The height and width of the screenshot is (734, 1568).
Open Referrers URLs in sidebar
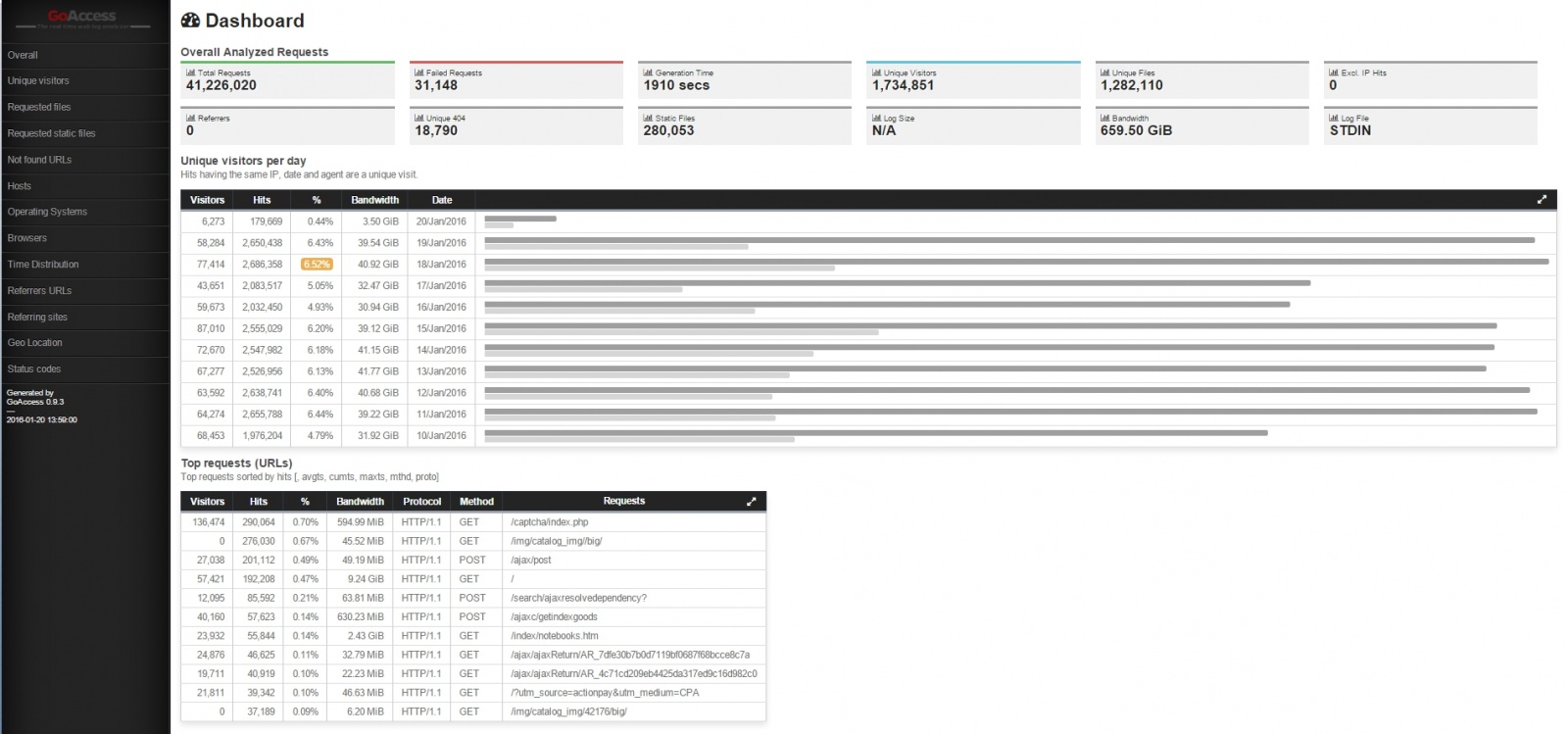85,291
